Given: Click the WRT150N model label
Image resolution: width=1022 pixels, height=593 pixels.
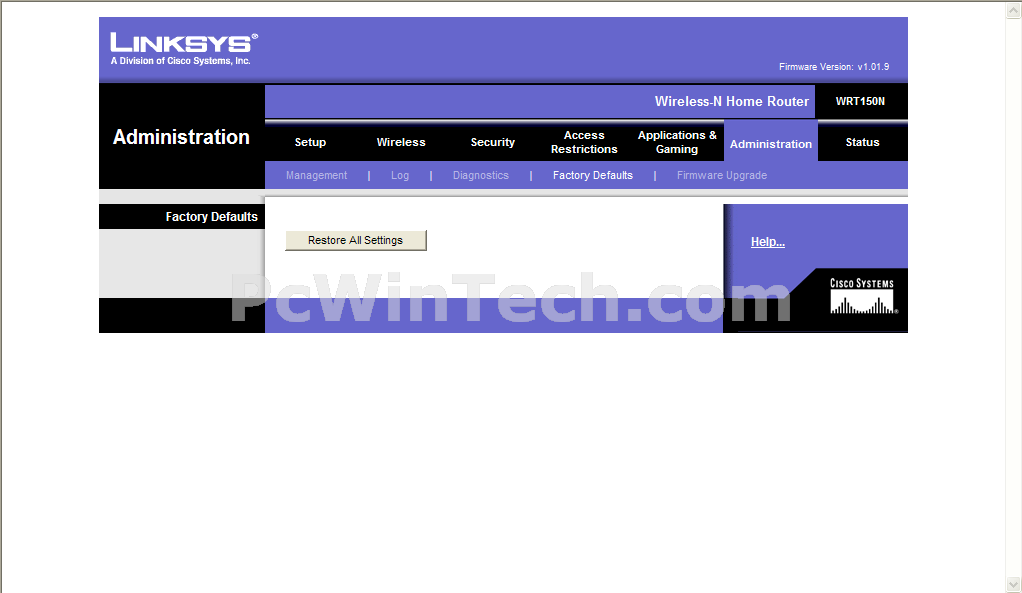Looking at the screenshot, I should tap(860, 101).
